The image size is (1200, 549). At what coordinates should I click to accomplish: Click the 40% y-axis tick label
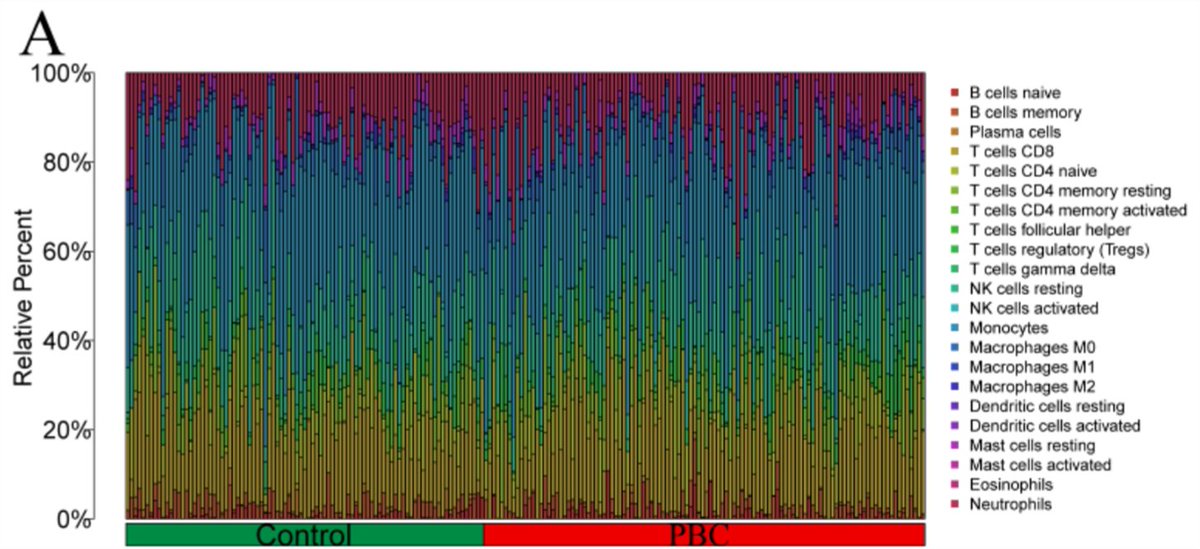point(67,341)
